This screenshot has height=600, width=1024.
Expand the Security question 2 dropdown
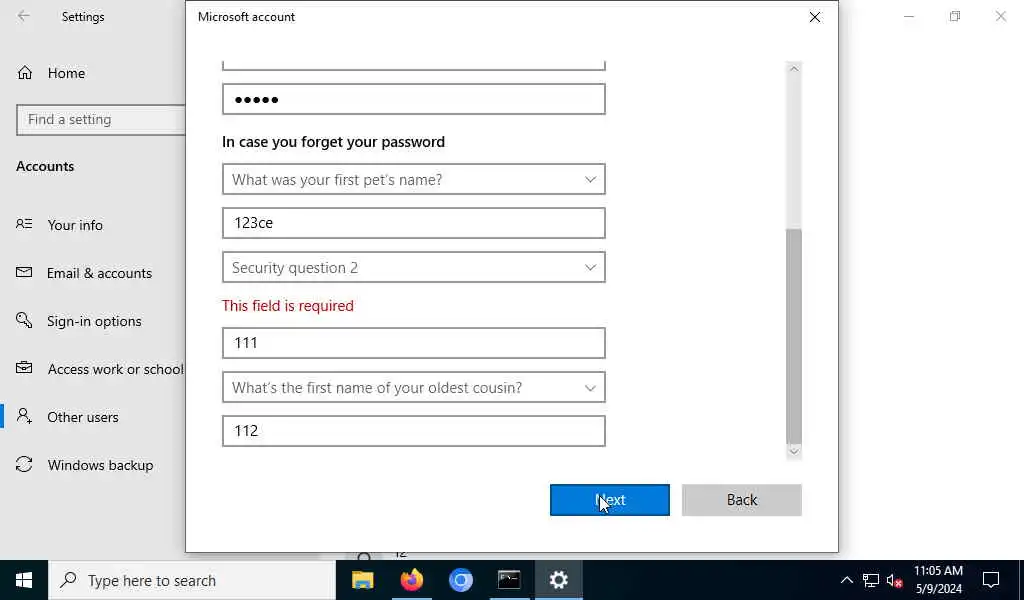pos(413,267)
